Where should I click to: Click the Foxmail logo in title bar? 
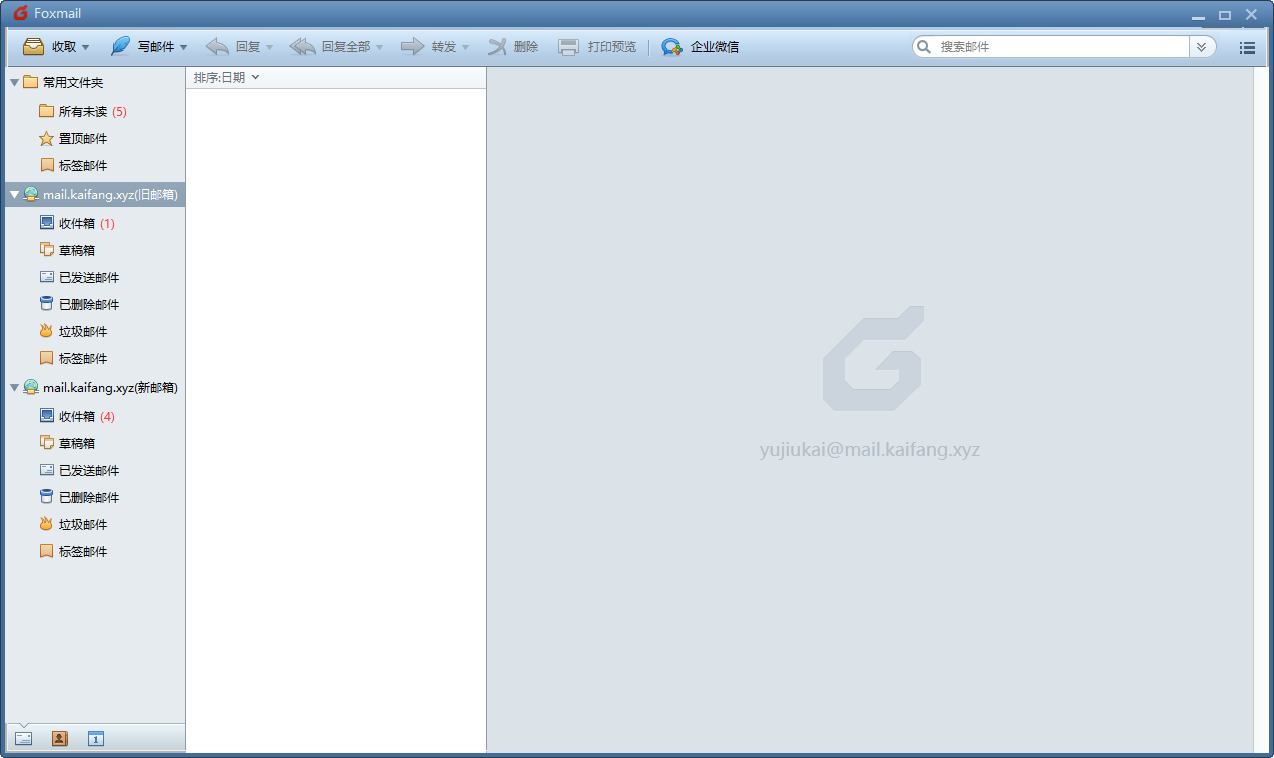(x=20, y=13)
